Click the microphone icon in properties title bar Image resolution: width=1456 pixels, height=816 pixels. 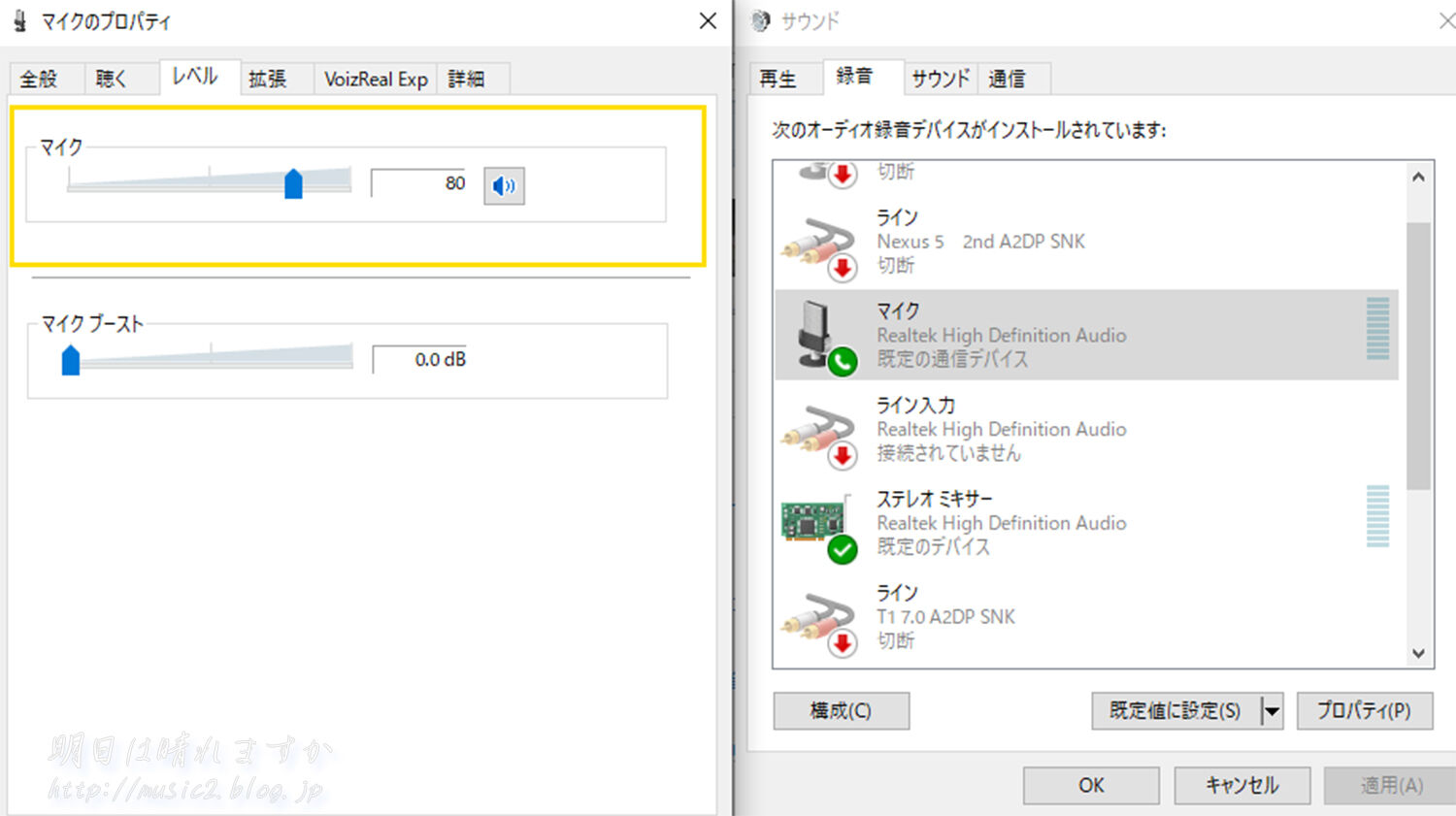[20, 20]
